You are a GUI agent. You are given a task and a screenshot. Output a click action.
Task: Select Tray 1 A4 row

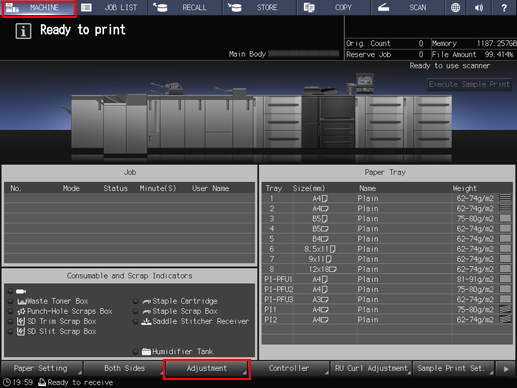point(387,199)
